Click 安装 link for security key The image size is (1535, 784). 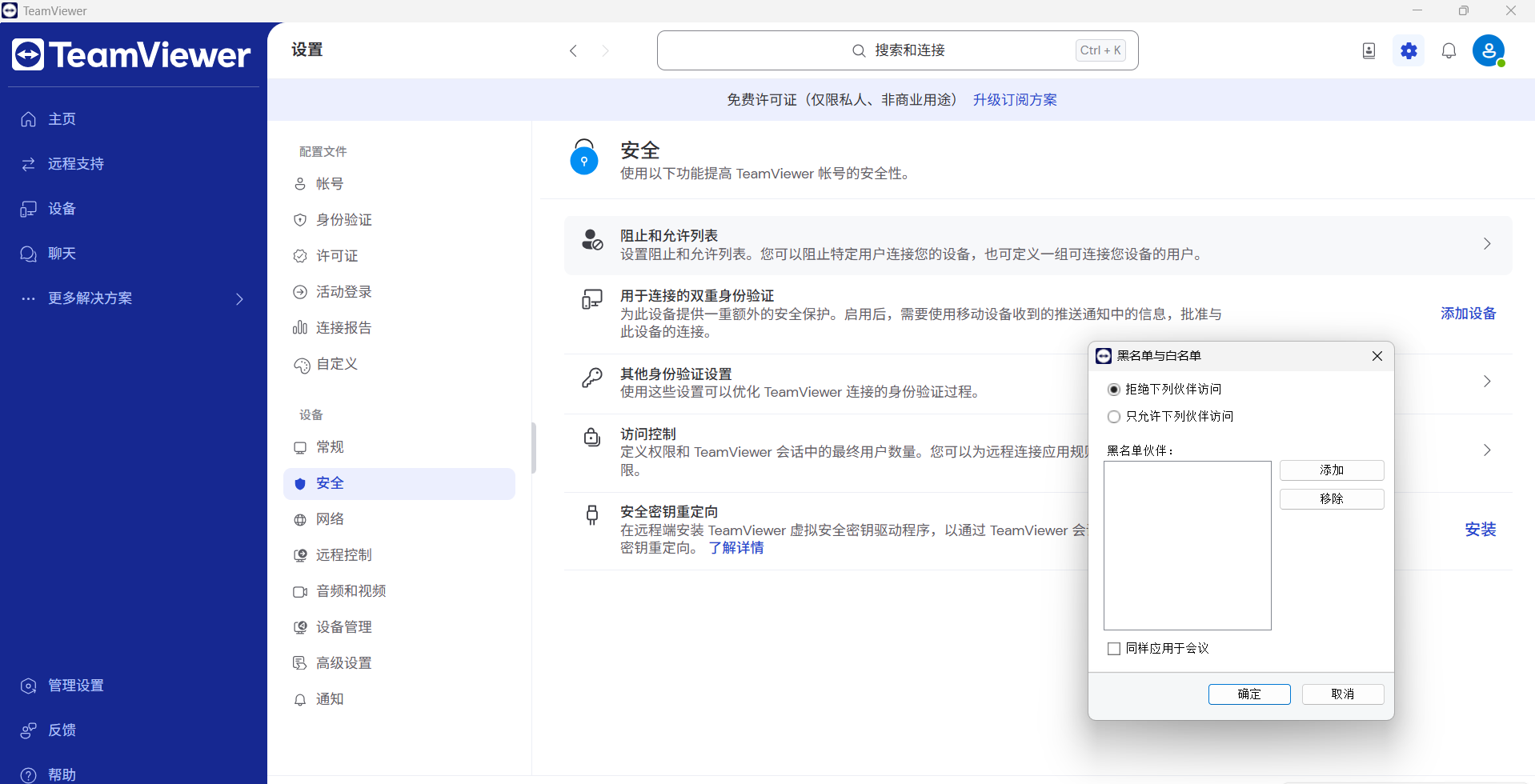click(1480, 530)
